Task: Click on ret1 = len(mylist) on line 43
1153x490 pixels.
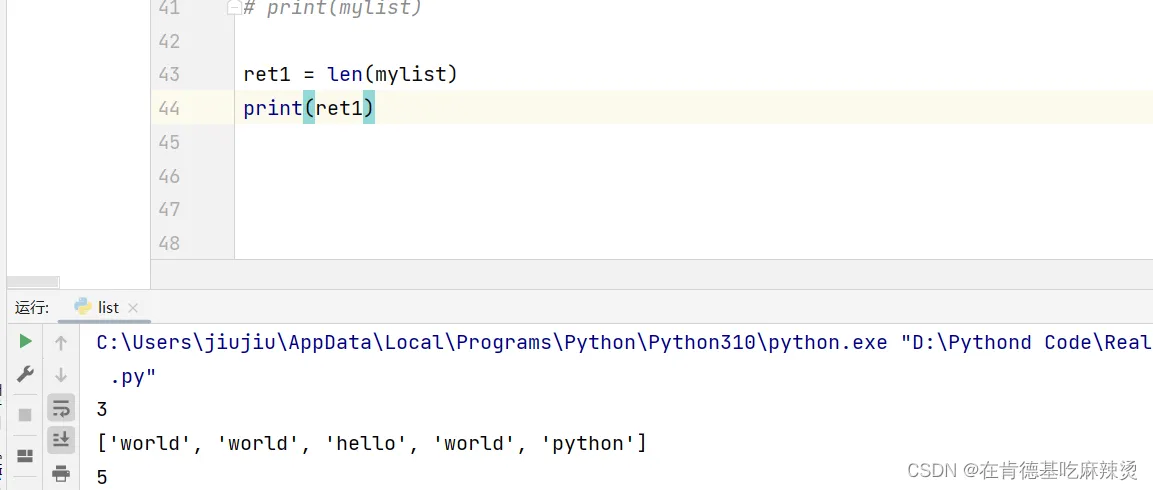Action: [350, 74]
